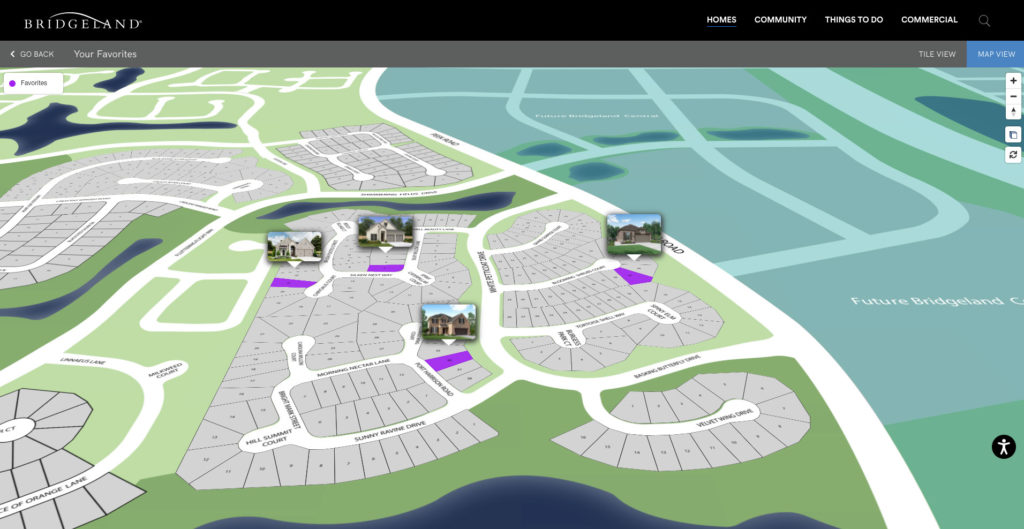Click purple Favorites legend dot

(x=12, y=83)
